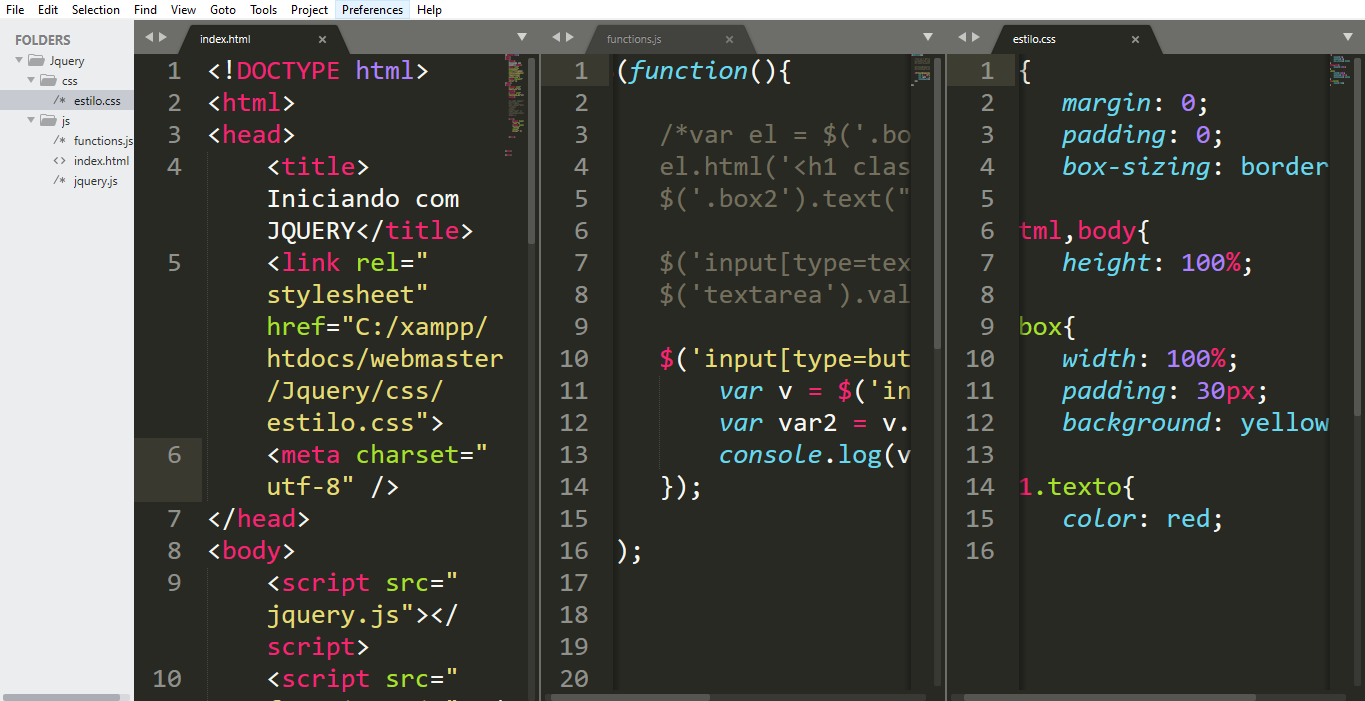Open the Project menu
Screen dimensions: 1365x701
tap(310, 10)
